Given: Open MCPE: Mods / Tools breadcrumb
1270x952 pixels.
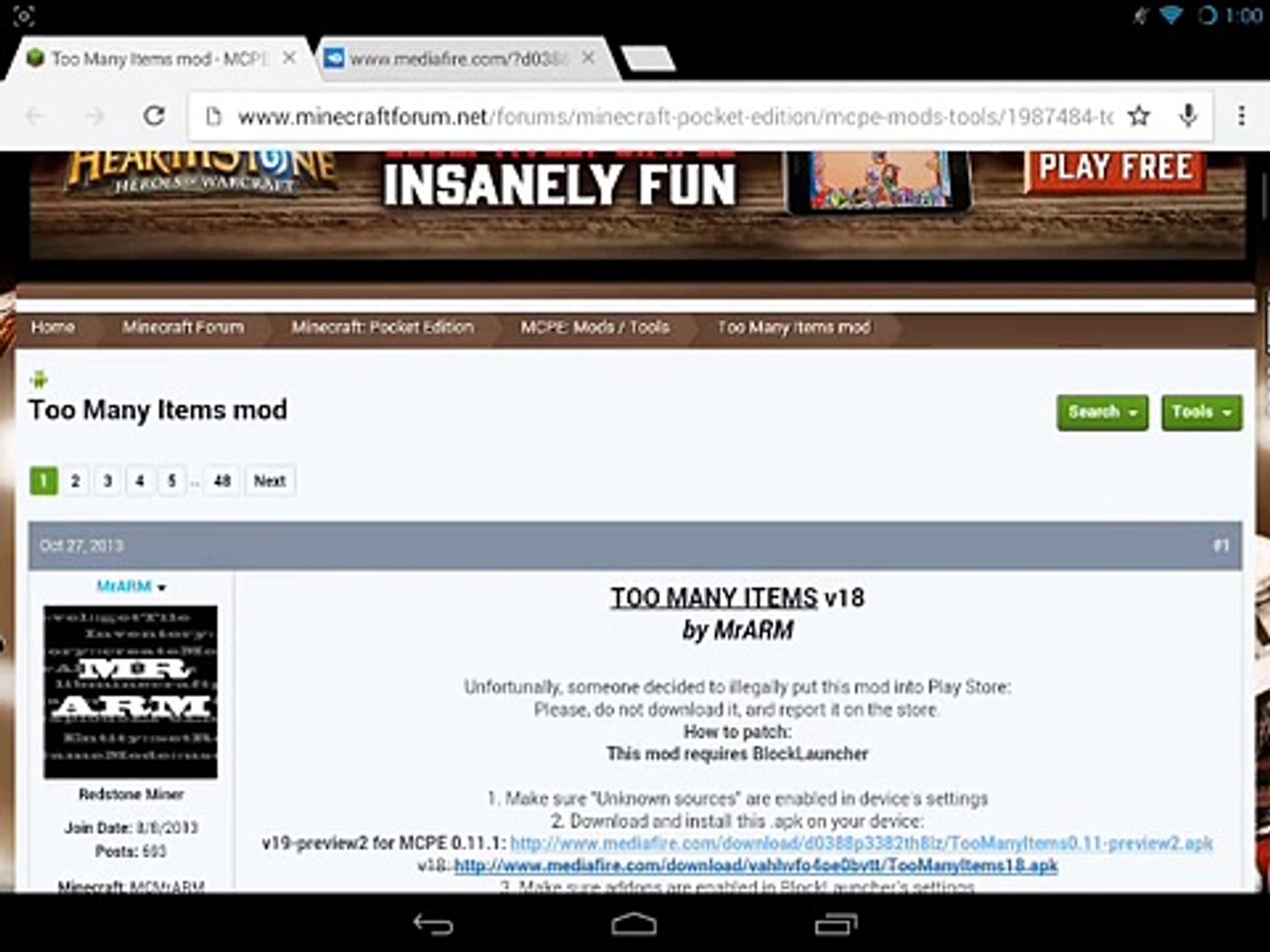Looking at the screenshot, I should [595, 327].
